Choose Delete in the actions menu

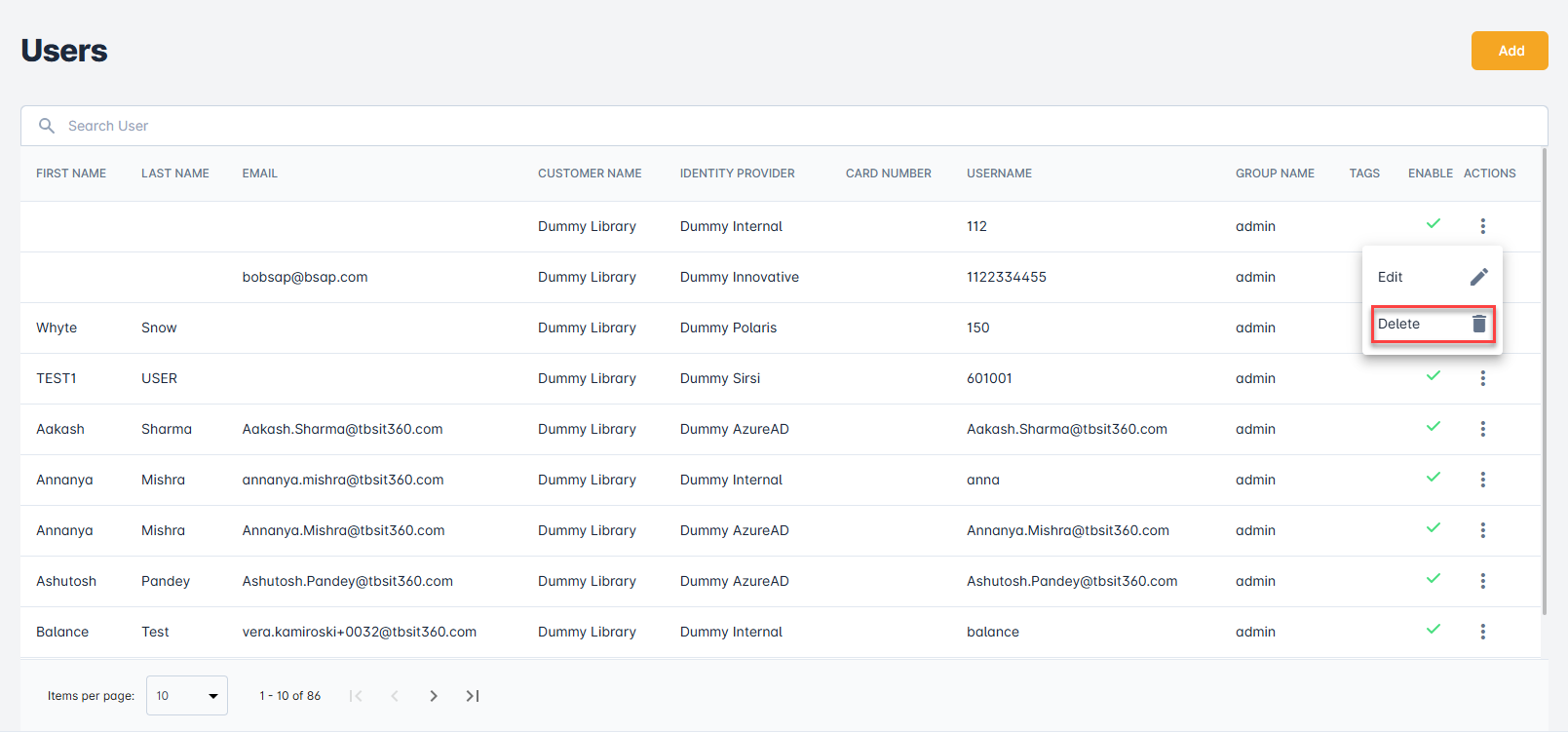point(1399,324)
